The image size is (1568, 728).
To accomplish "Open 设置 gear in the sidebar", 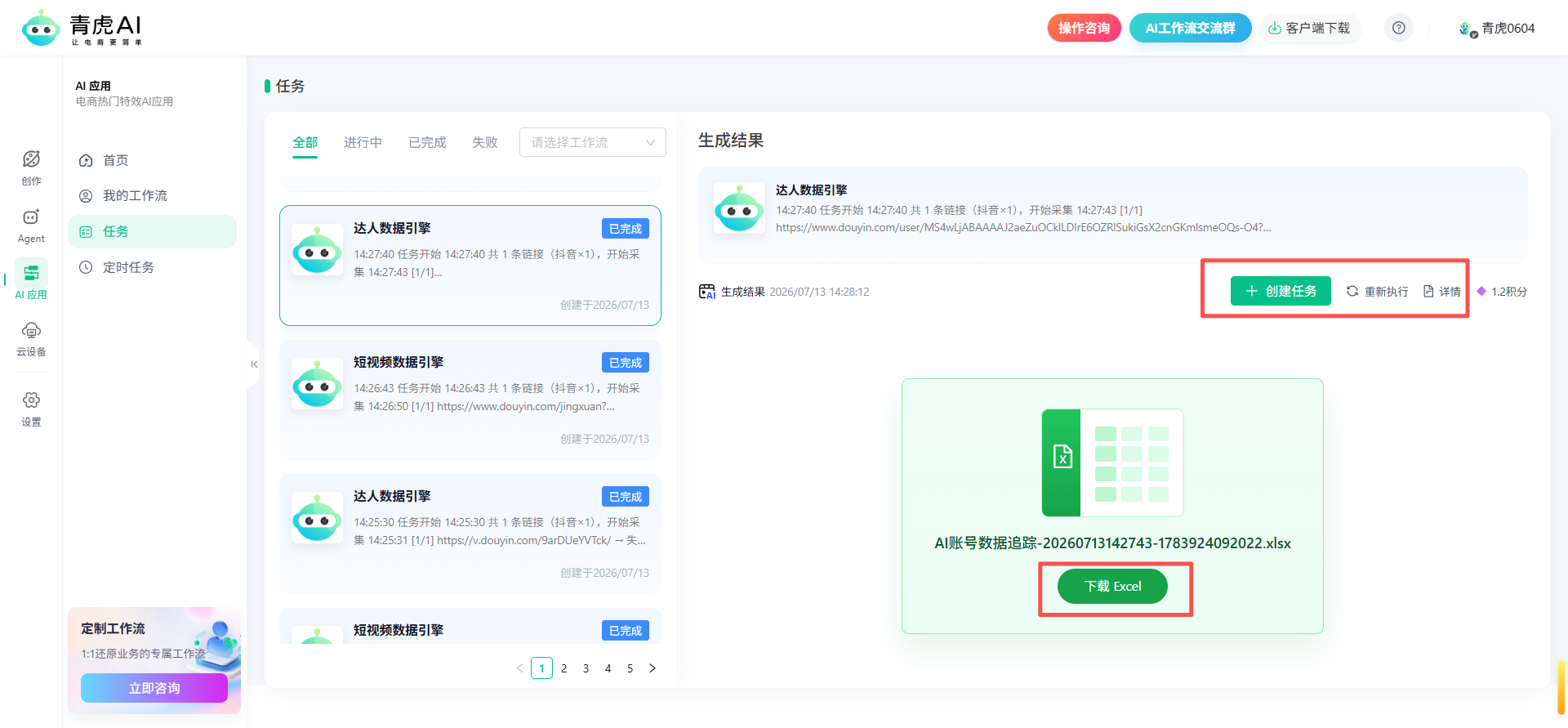I will click(31, 409).
